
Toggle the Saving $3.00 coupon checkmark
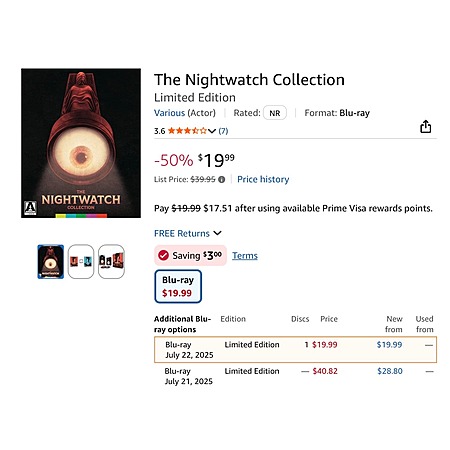163,256
